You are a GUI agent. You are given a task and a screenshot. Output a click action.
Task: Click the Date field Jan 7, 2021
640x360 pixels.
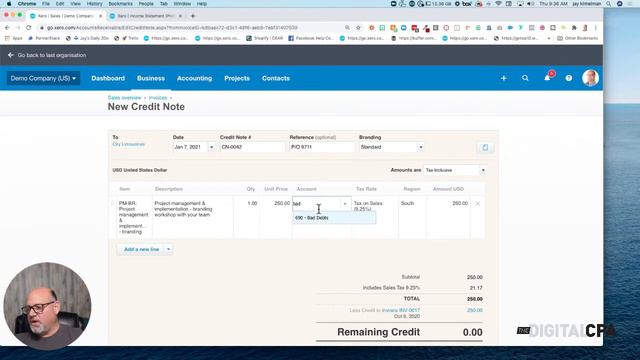point(191,147)
